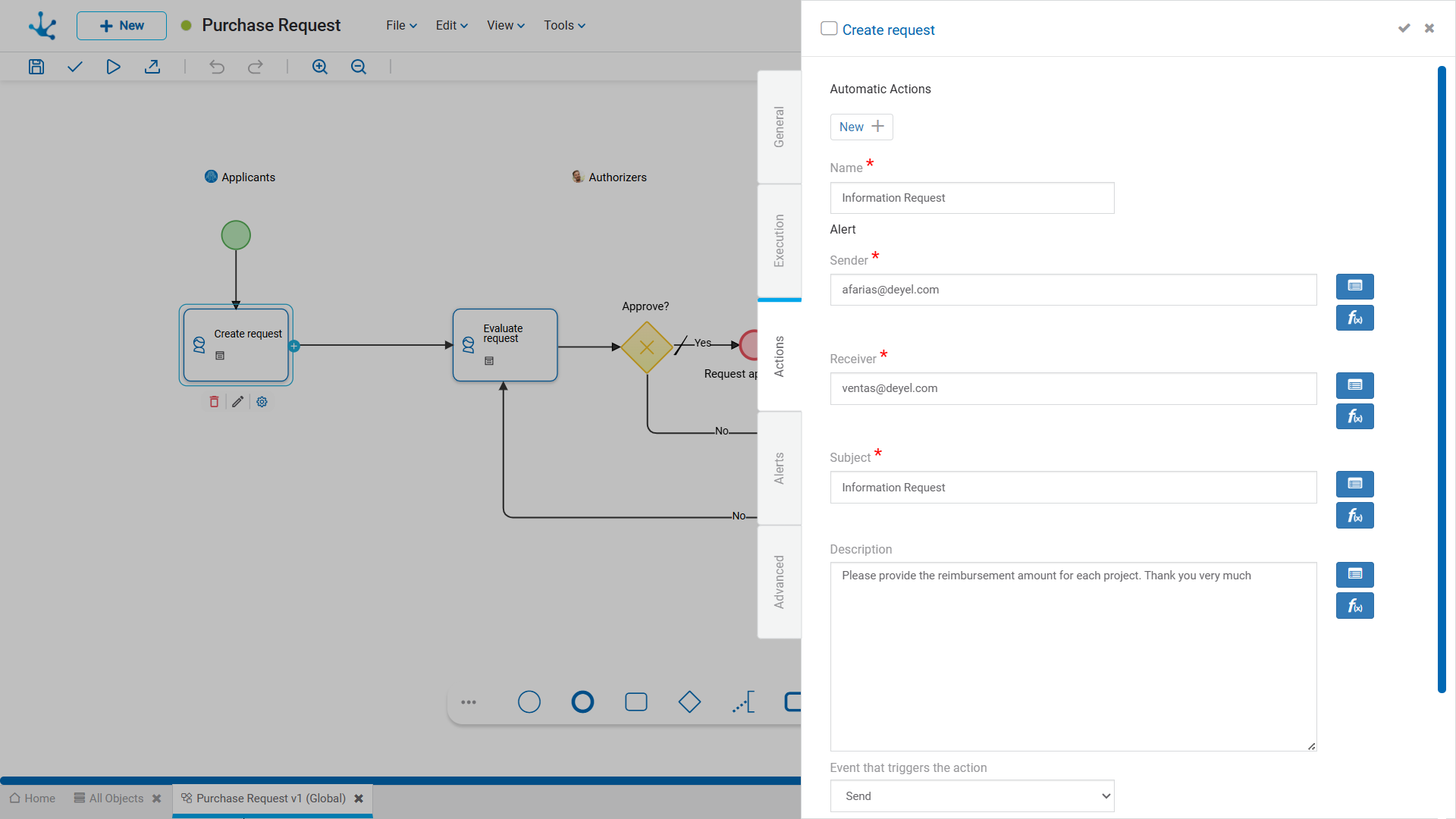Open field picker for Receiver

1354,385
